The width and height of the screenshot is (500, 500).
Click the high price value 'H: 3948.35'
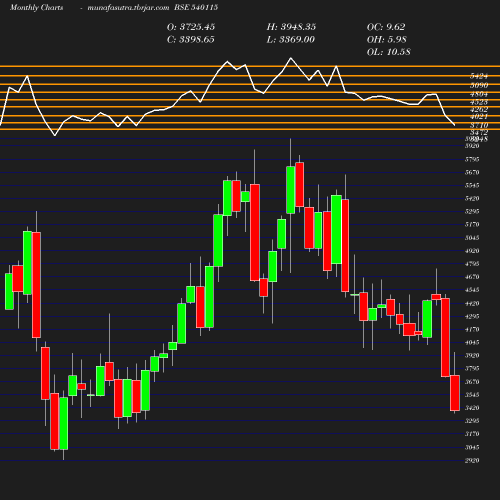coord(291,27)
